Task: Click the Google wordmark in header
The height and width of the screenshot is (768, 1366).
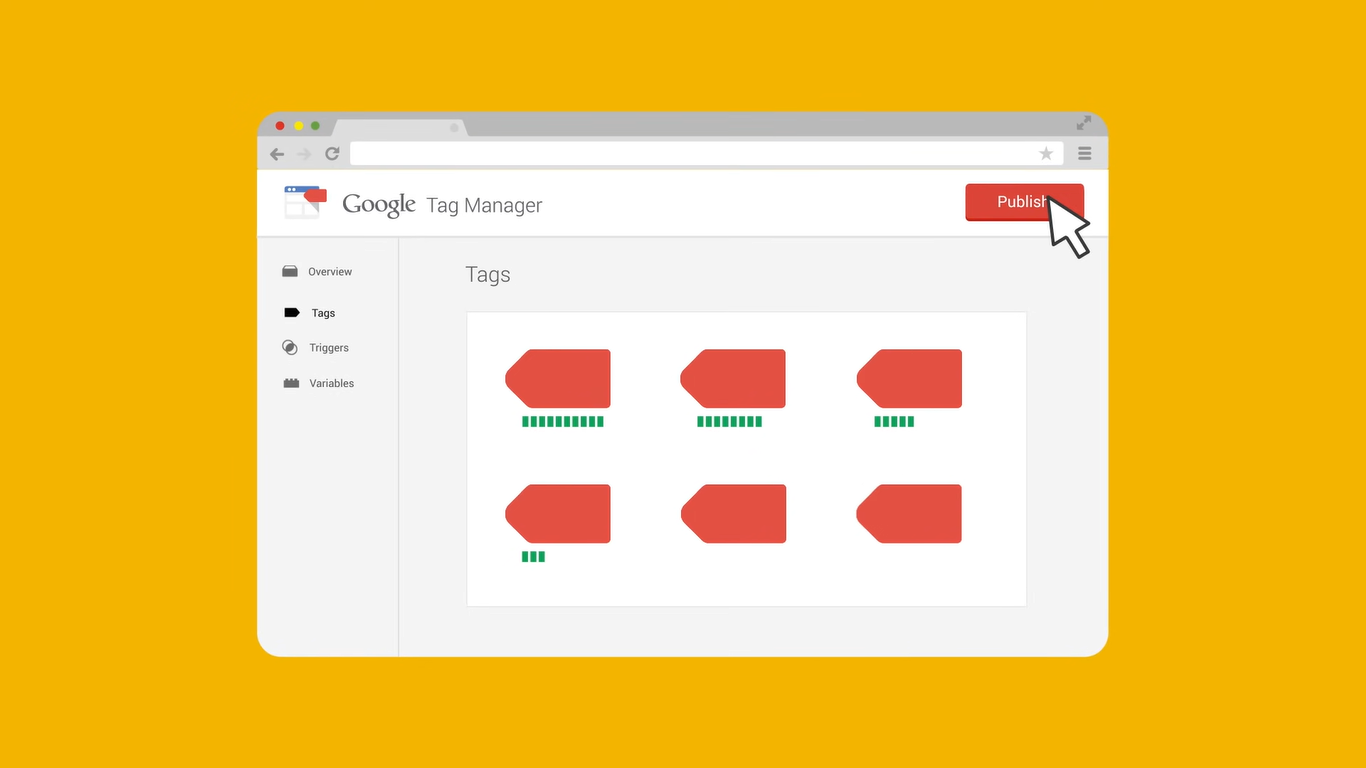Action: coord(378,205)
